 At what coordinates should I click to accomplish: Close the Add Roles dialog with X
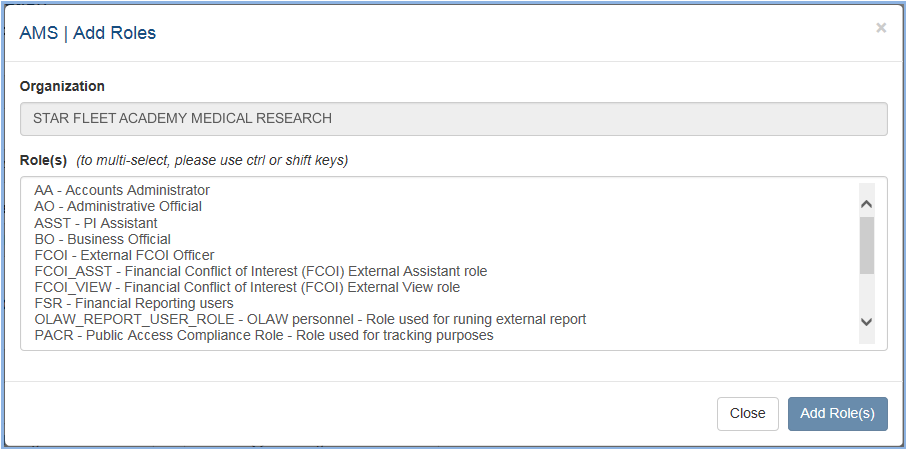[880, 28]
